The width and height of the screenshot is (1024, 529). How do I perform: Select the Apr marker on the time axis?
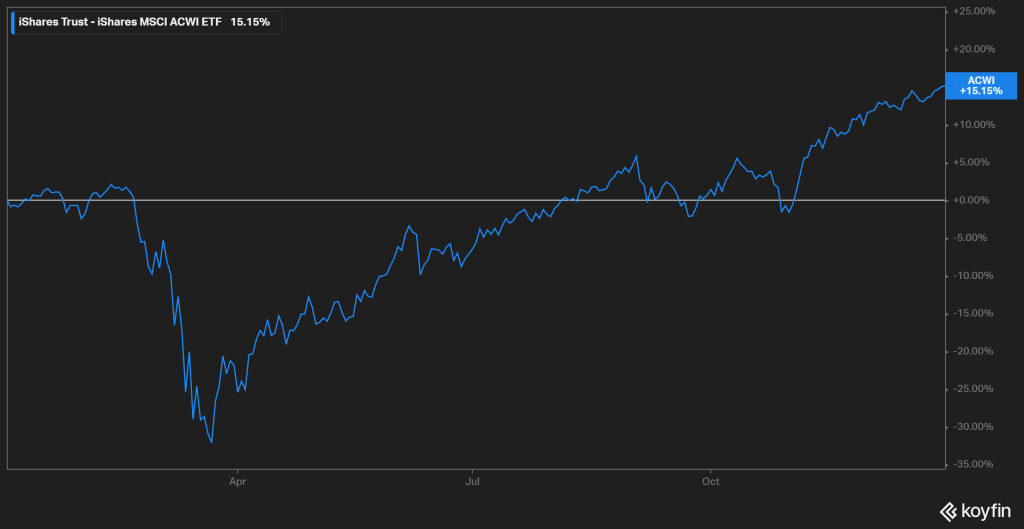(238, 480)
